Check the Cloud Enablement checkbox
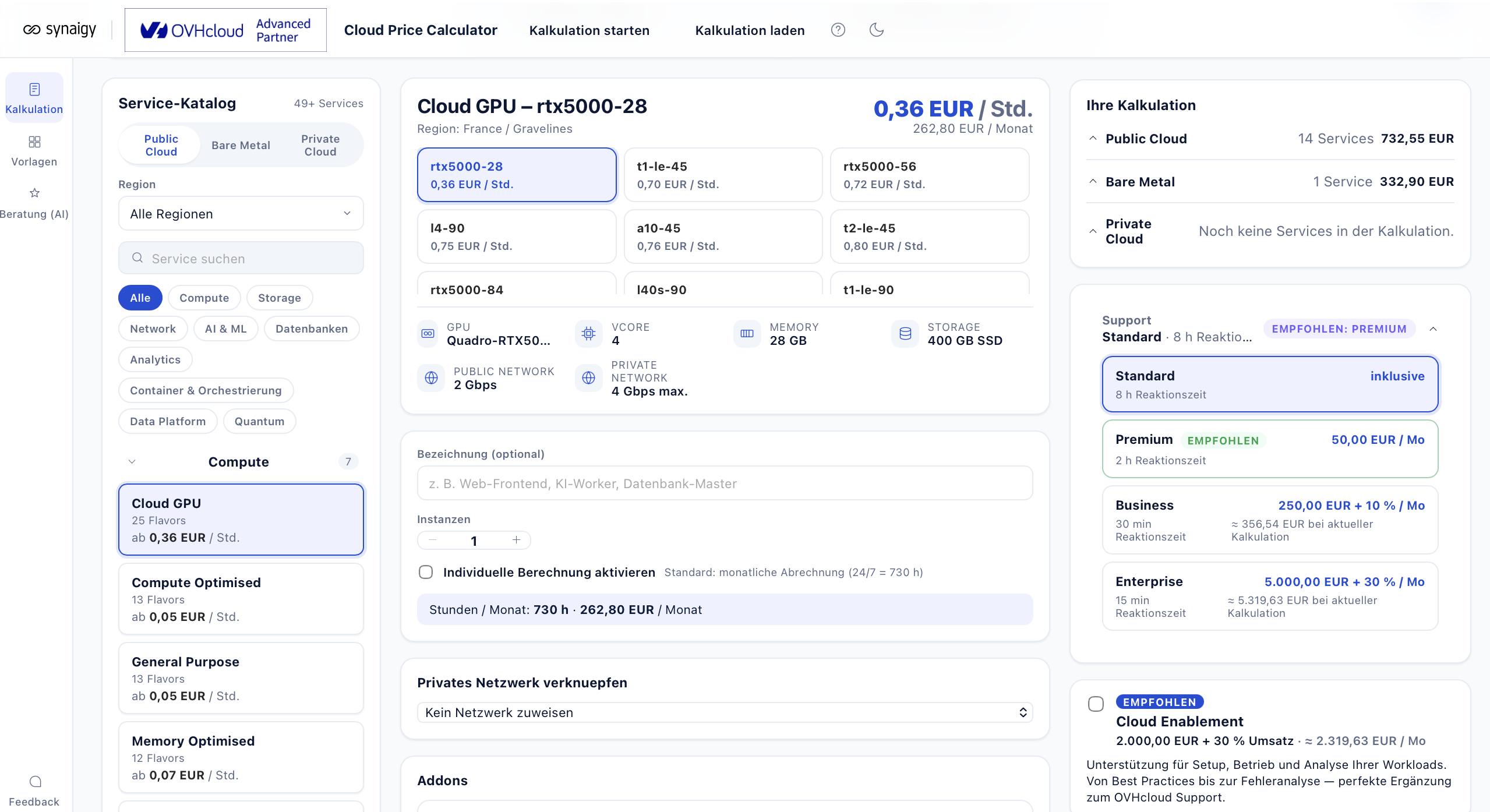 click(1096, 704)
